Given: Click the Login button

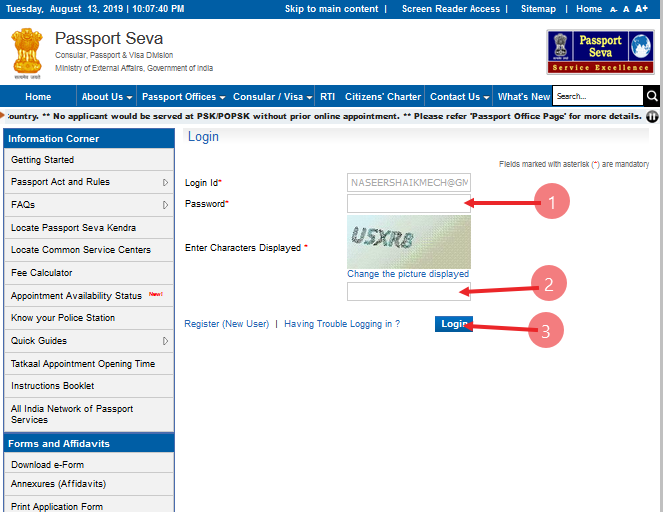Looking at the screenshot, I should tap(454, 324).
